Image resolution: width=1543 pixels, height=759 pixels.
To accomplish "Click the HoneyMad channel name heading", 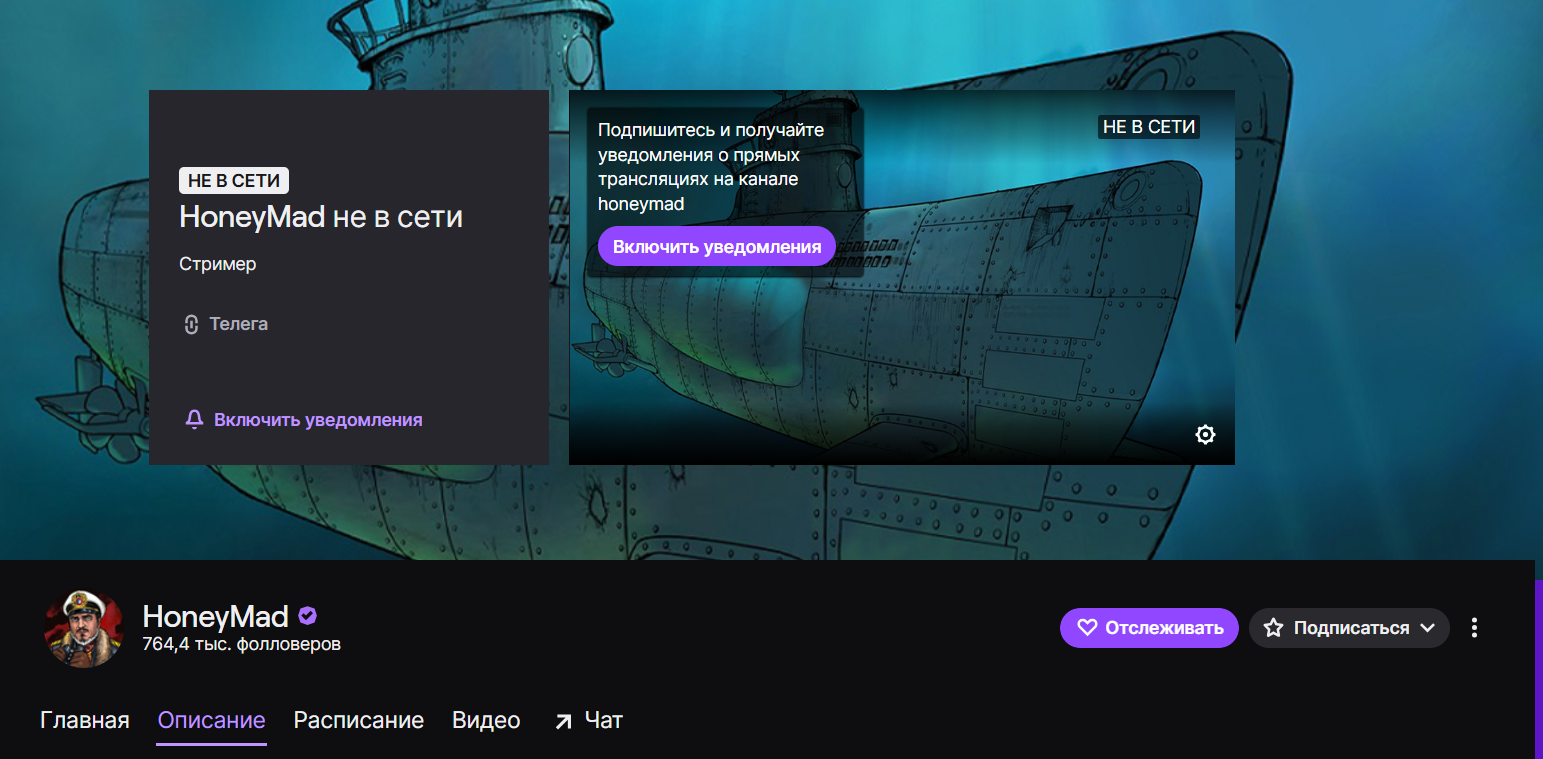I will [216, 616].
